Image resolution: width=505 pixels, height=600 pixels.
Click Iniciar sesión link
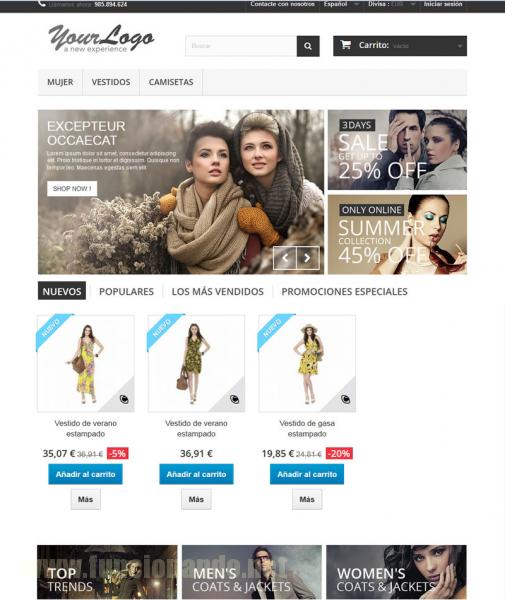coord(443,4)
